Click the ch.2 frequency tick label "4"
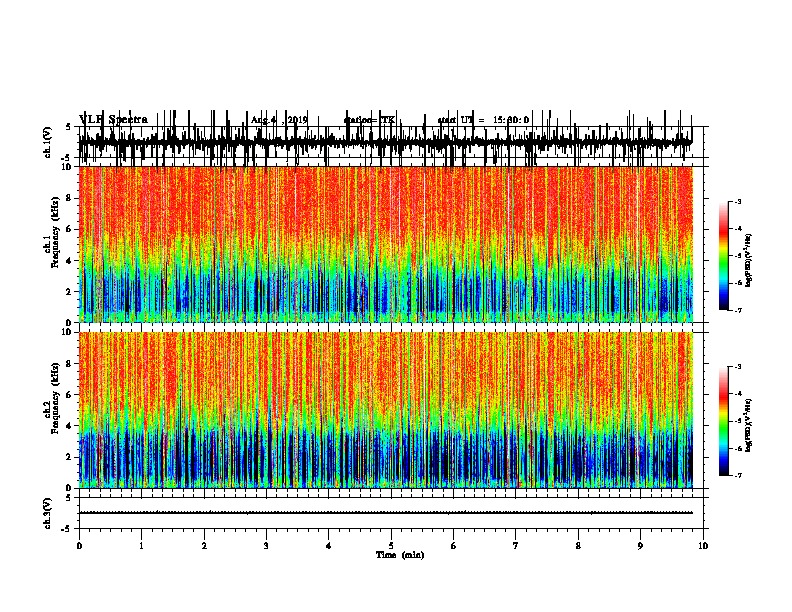This screenshot has height=612, width=792. [69, 426]
